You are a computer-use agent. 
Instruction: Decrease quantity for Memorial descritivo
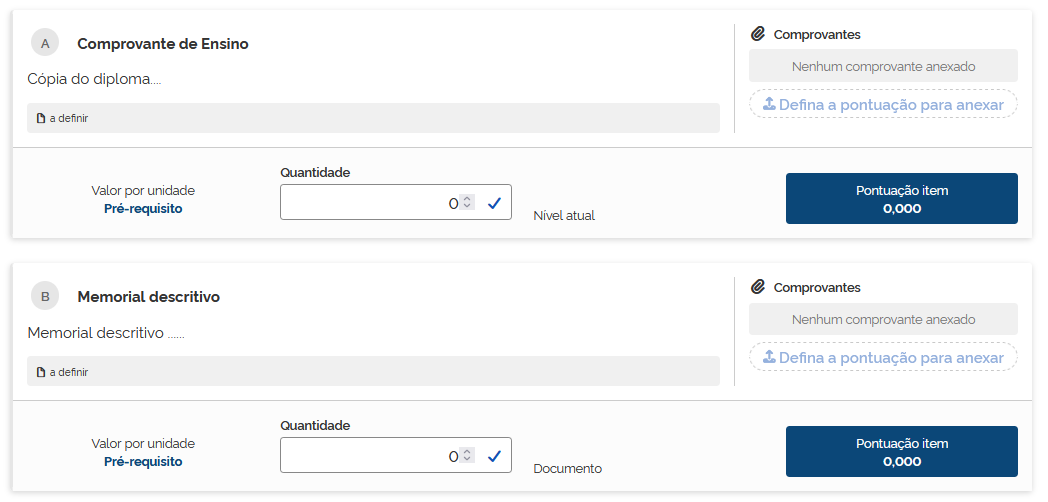(467, 460)
